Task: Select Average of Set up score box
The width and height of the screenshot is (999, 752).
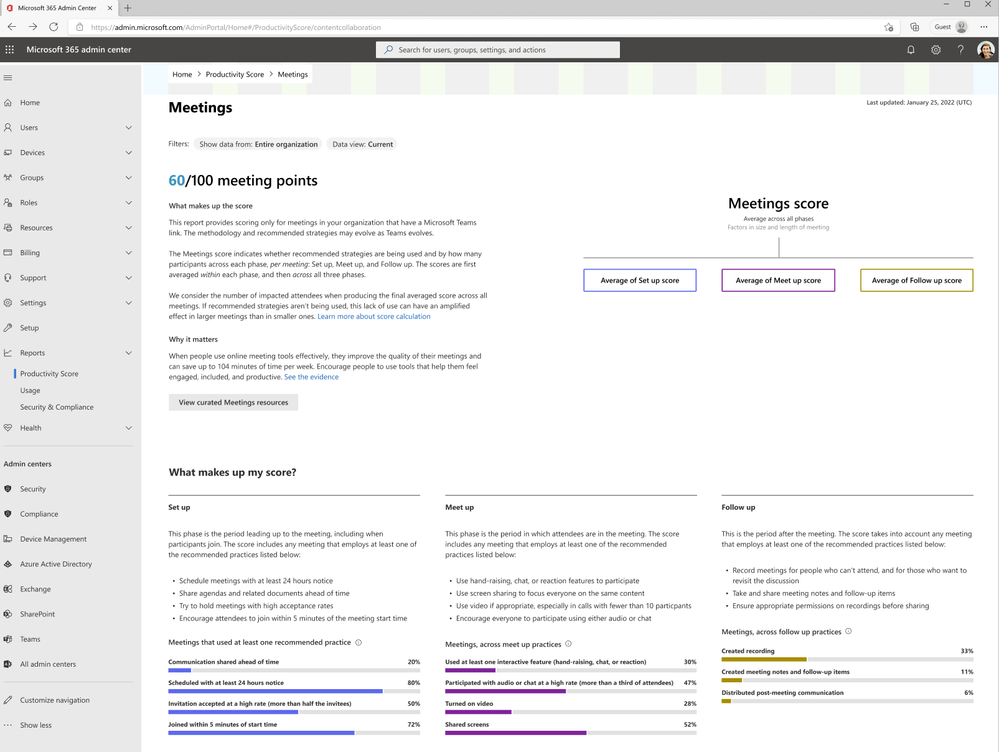Action: (640, 280)
